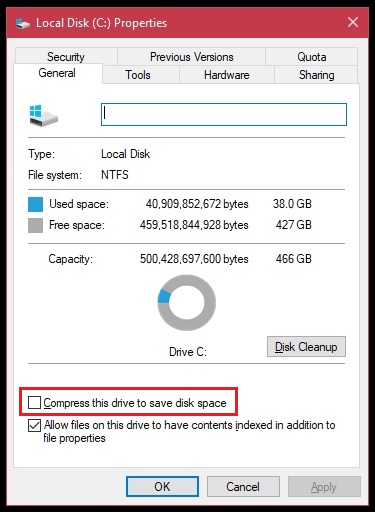This screenshot has height=512, width=375.
Task: Uncheck Allow files to have contents indexed
Action: click(x=34, y=425)
